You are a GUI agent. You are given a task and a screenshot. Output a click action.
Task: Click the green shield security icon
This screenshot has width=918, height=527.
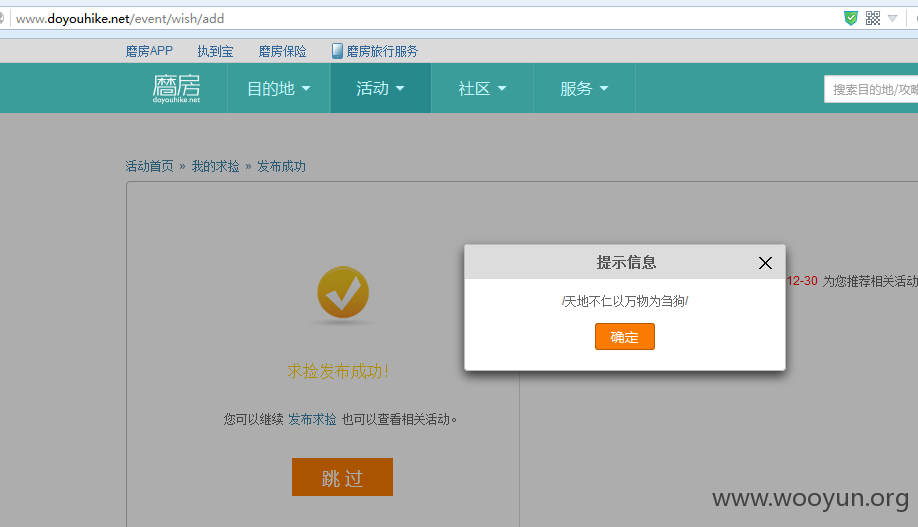point(851,18)
